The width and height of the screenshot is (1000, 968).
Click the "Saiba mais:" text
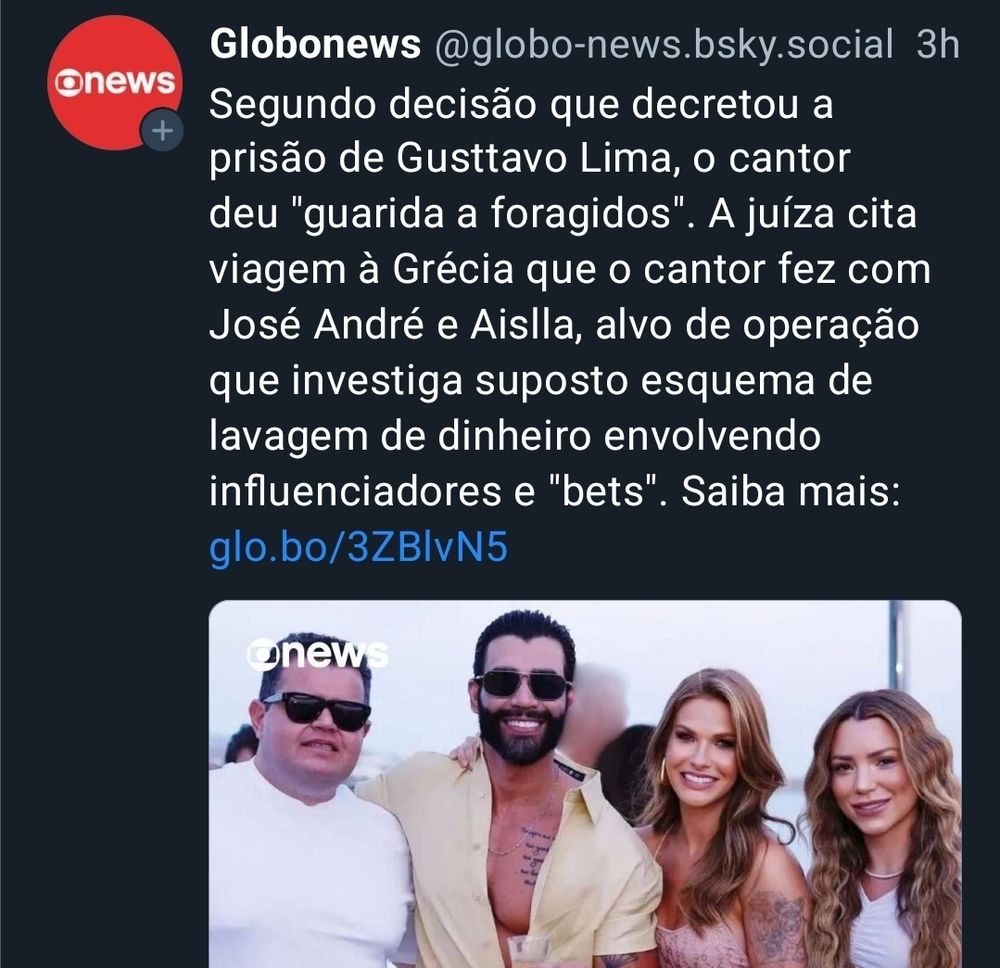pyautogui.click(x=790, y=492)
